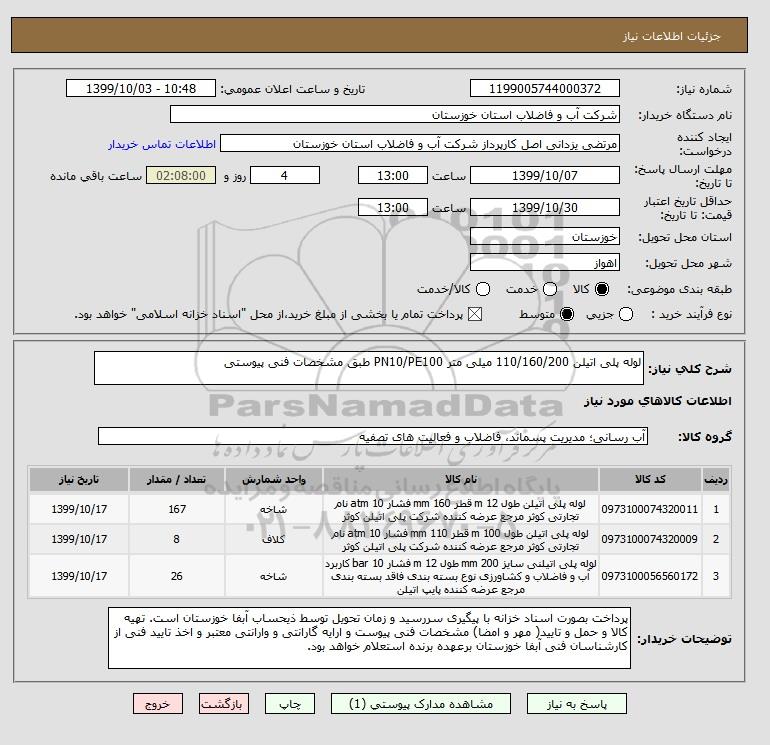Click the کد کالا column header
The width and height of the screenshot is (770, 745).
650,479
